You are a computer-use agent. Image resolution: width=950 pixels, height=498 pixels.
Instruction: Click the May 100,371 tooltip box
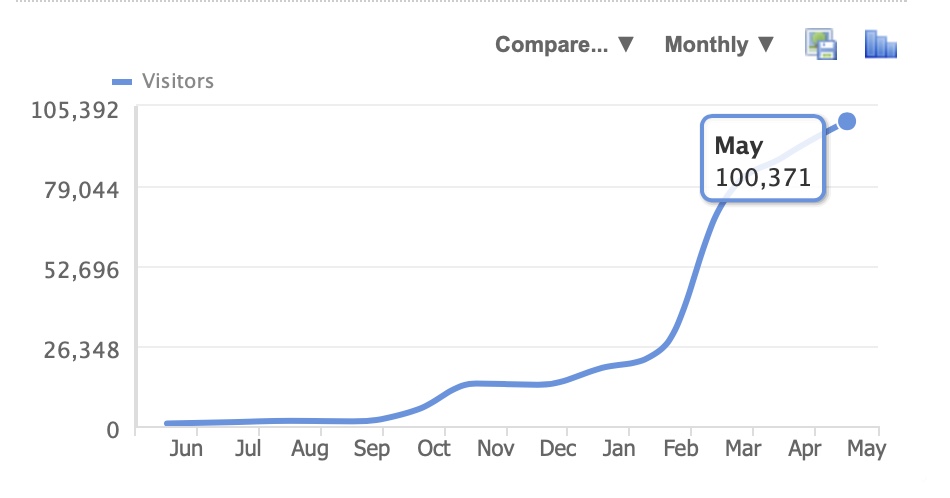click(762, 162)
